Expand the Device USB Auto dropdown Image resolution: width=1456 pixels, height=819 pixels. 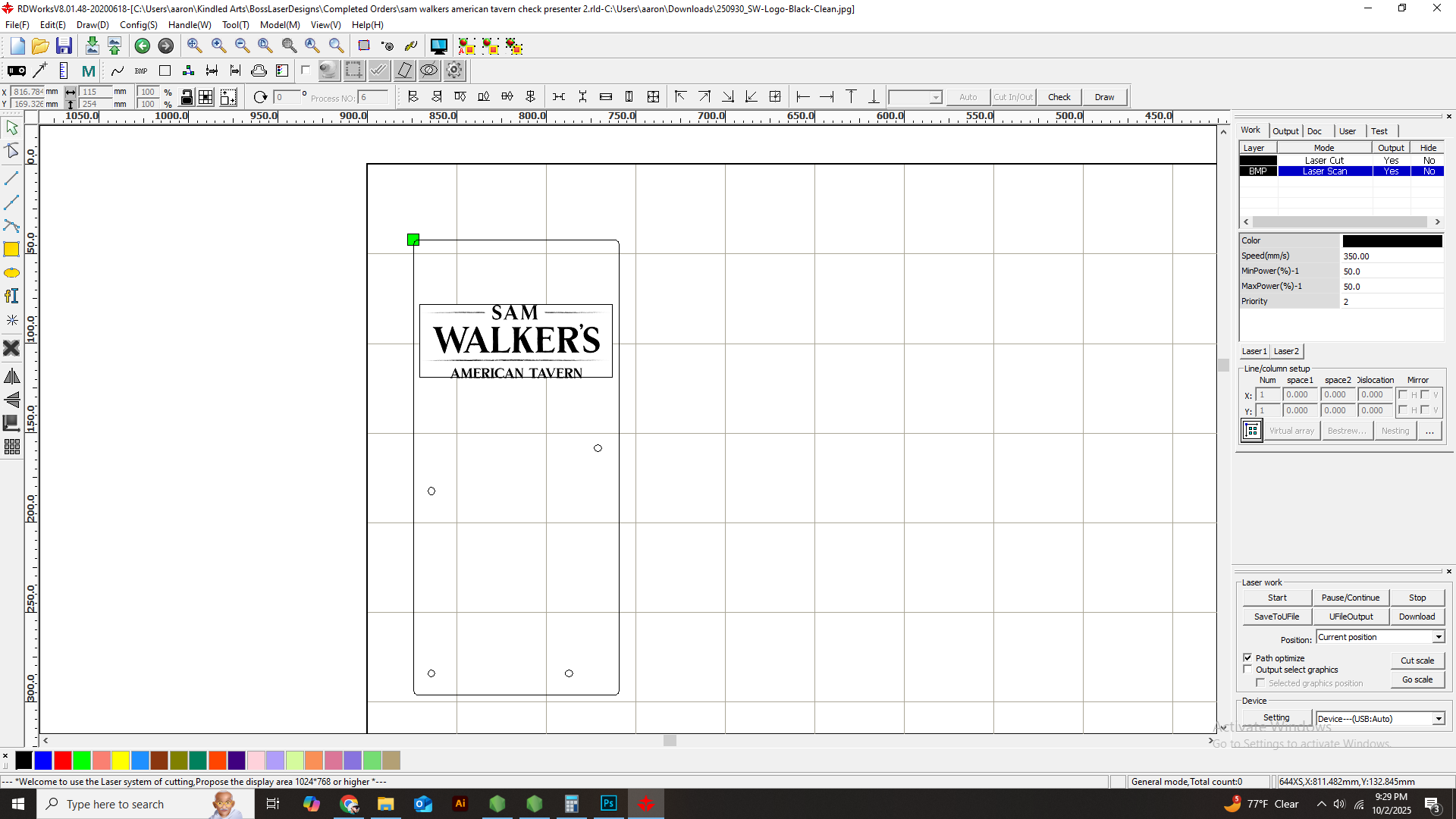click(1438, 719)
